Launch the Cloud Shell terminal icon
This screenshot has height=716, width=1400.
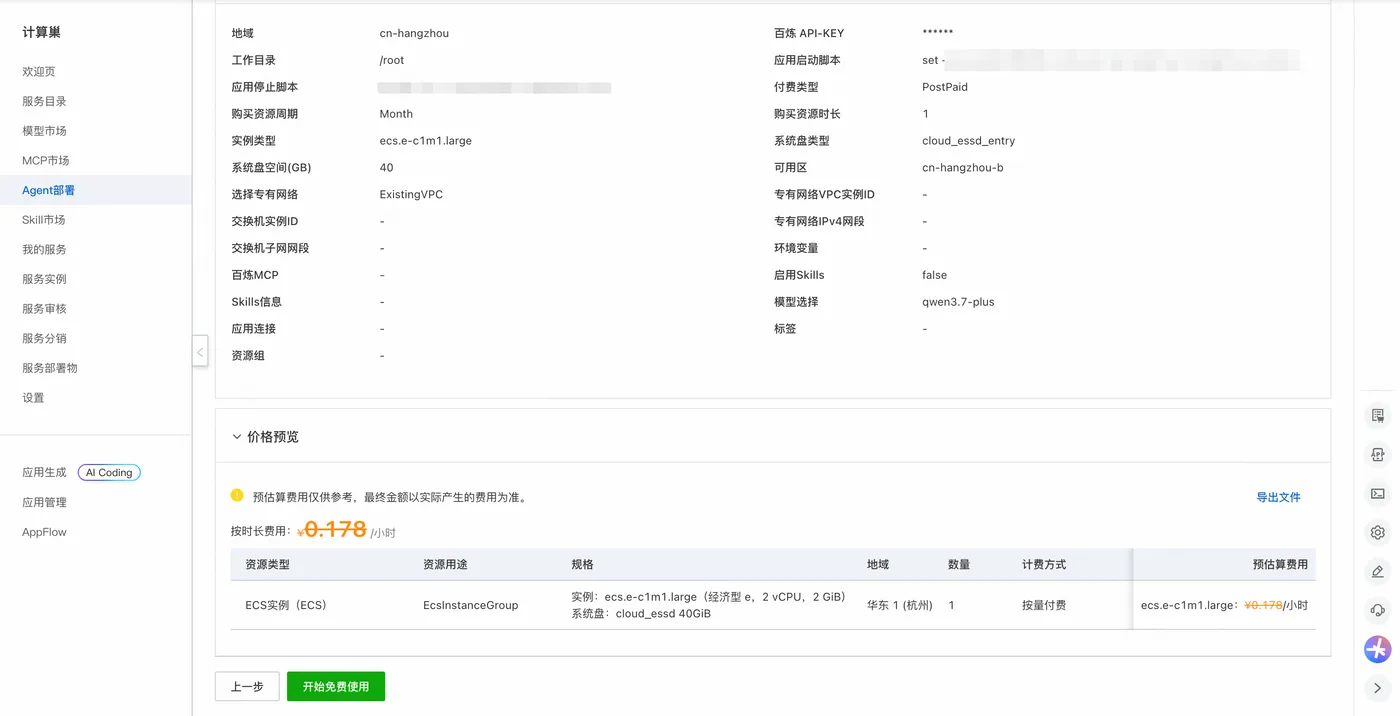coord(1377,493)
